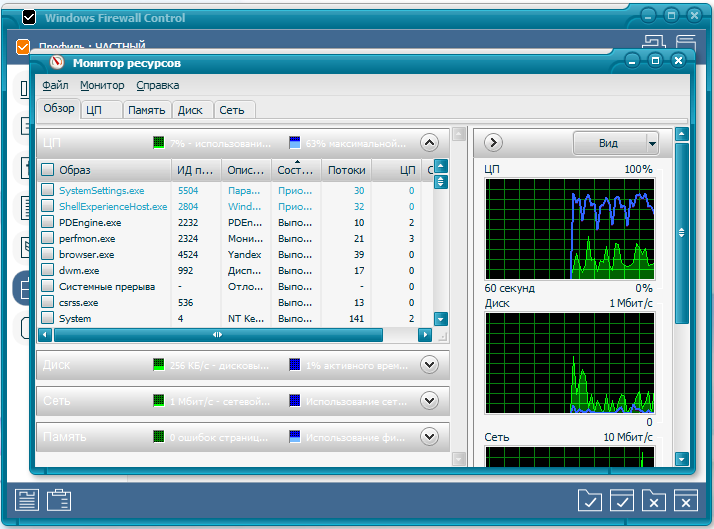Click the folder with X icon
The image size is (714, 529).
[653, 500]
